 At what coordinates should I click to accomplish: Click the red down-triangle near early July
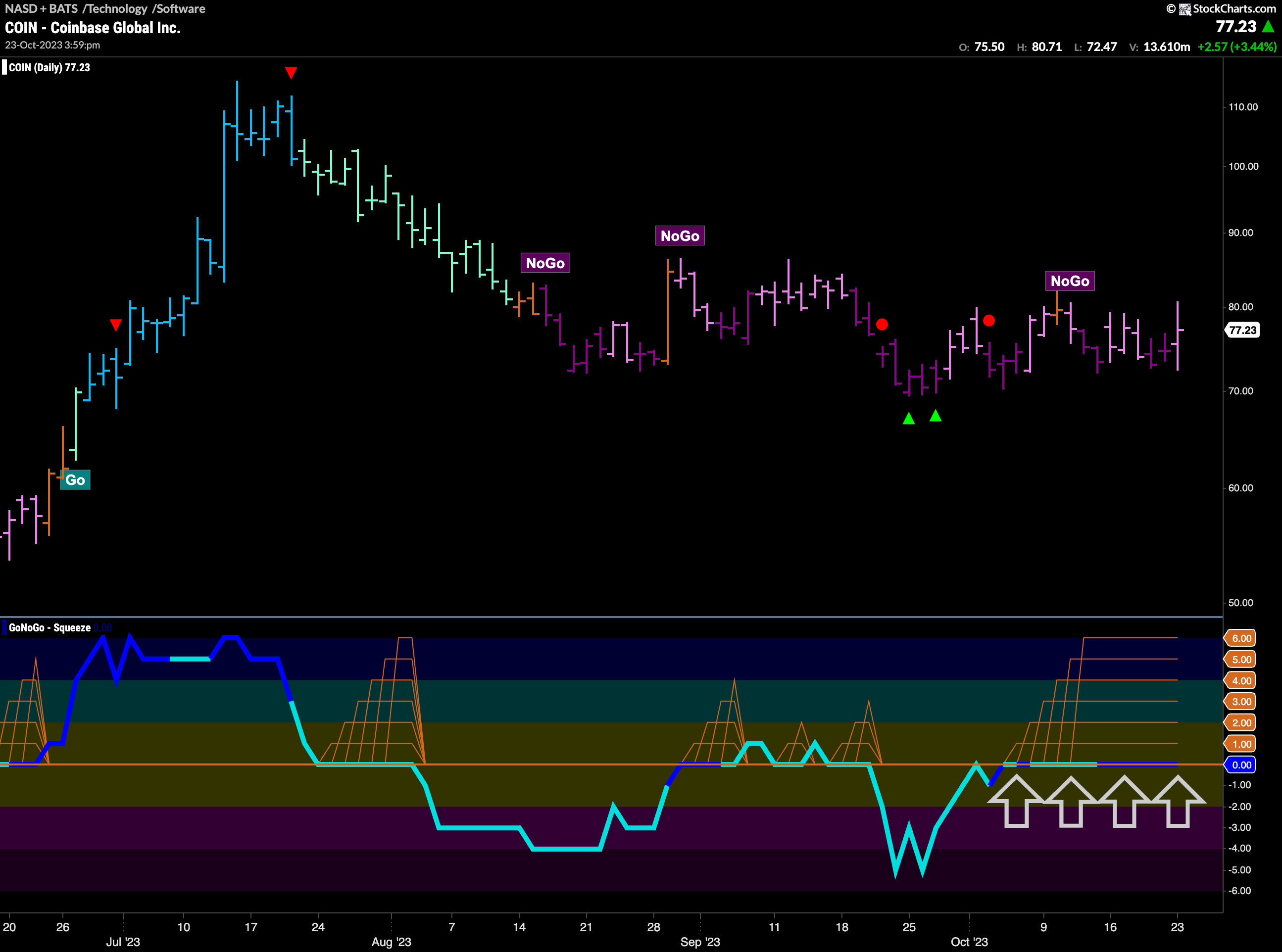point(115,325)
